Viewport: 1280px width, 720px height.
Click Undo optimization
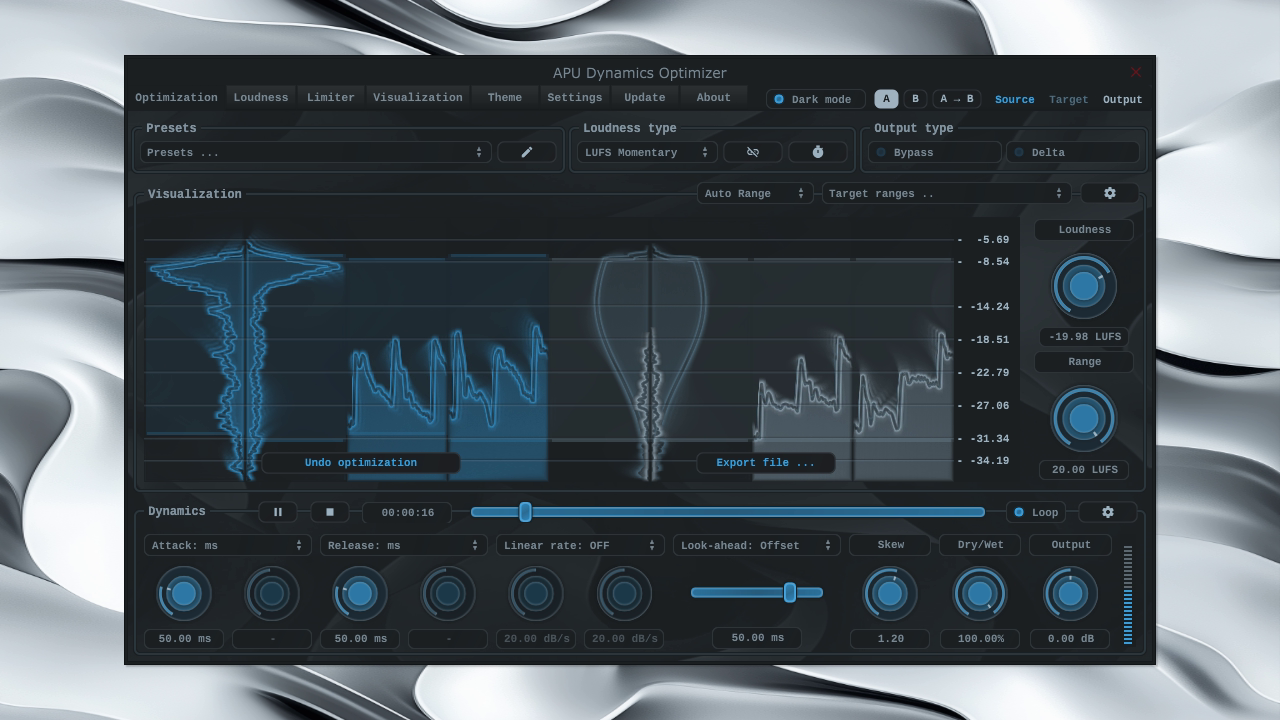coord(361,462)
